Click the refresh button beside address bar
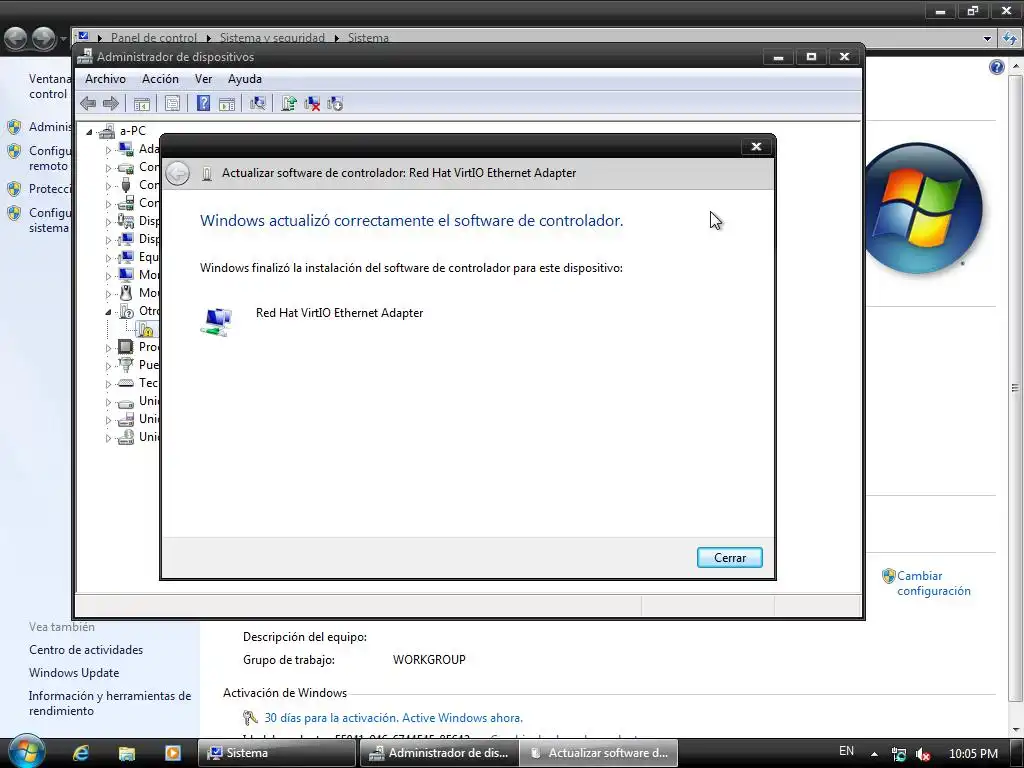This screenshot has height=768, width=1024. [x=1010, y=39]
